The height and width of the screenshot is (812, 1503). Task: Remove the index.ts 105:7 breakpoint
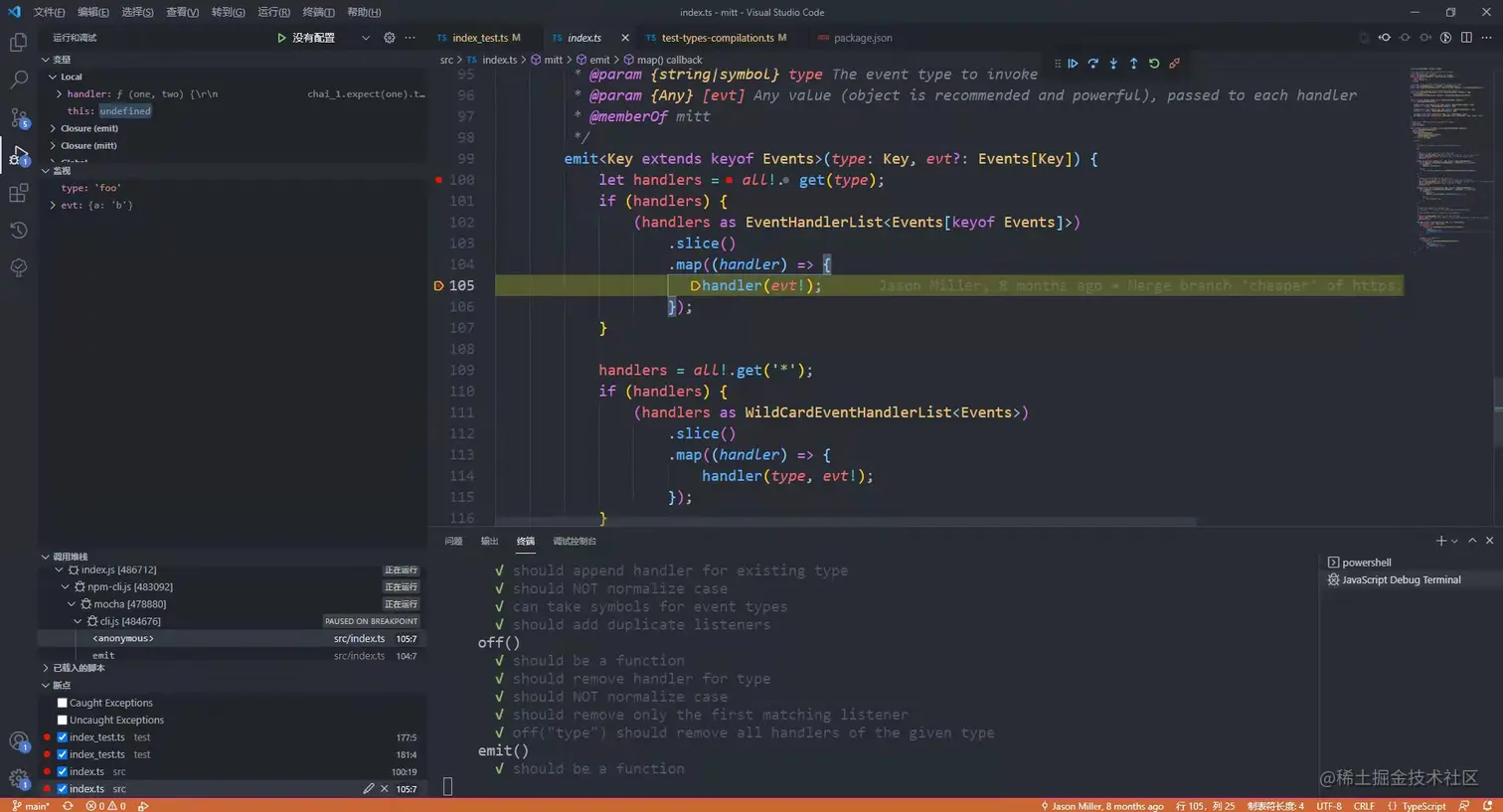[x=385, y=789]
